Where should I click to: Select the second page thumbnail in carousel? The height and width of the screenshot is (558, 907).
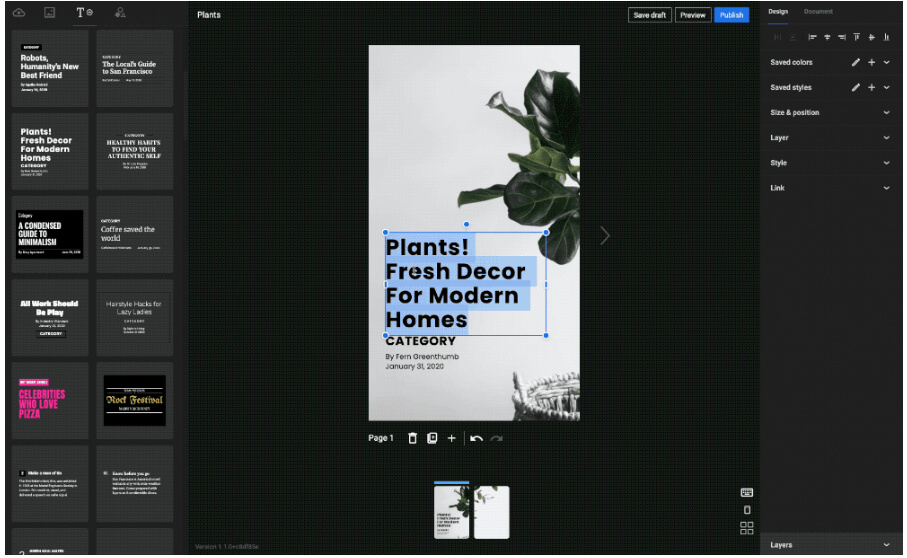click(492, 512)
